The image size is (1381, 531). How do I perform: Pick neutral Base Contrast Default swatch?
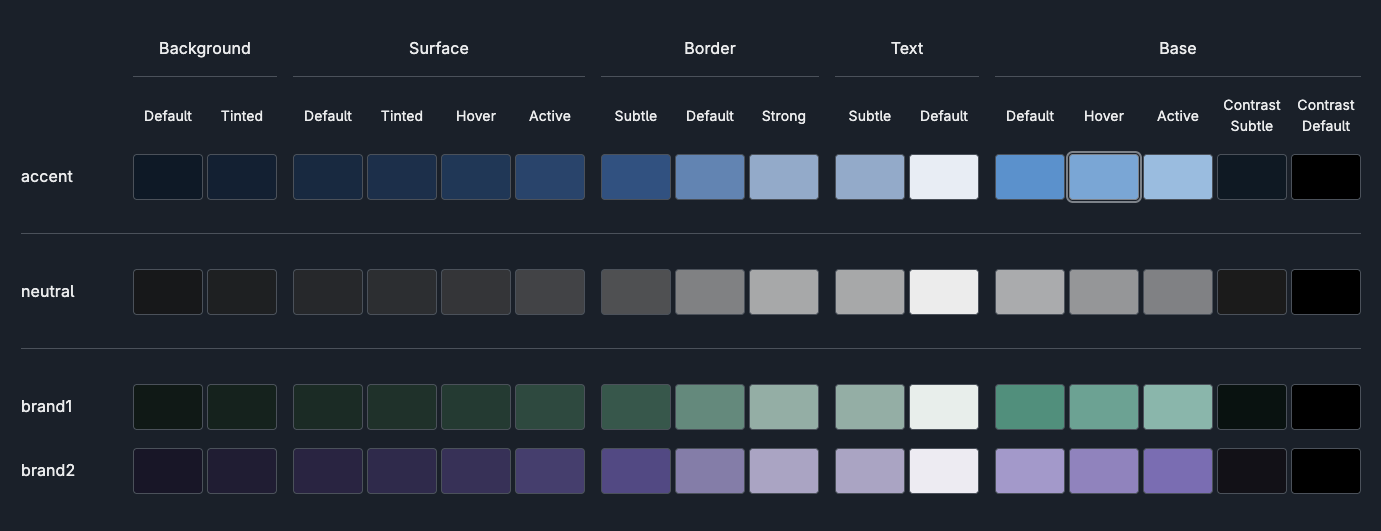1326,292
